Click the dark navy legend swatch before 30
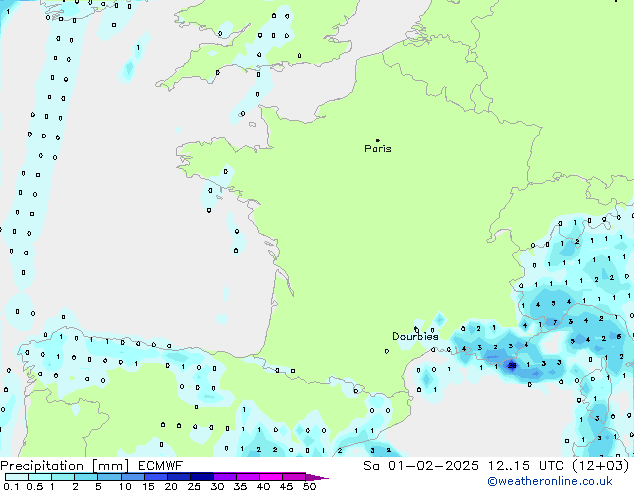The height and width of the screenshot is (490, 634). (x=202, y=477)
